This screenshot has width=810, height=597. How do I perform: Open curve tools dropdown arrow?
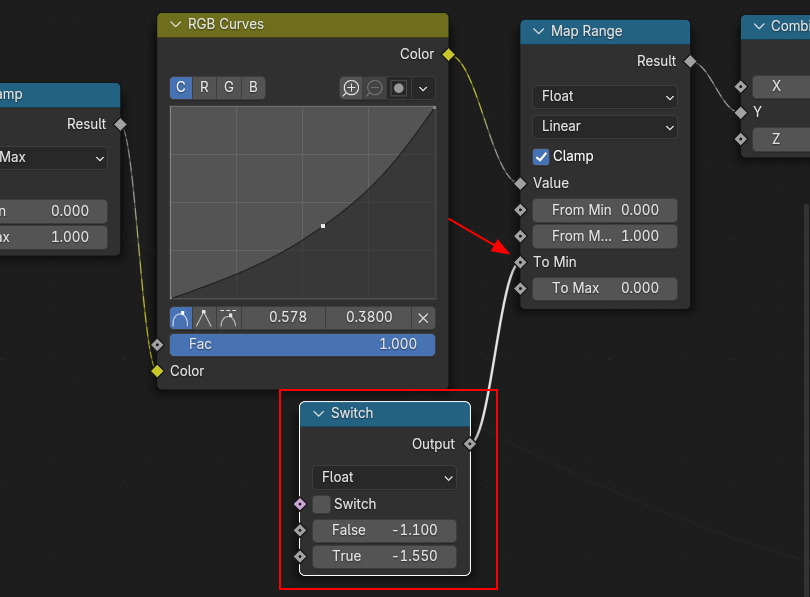(x=423, y=88)
